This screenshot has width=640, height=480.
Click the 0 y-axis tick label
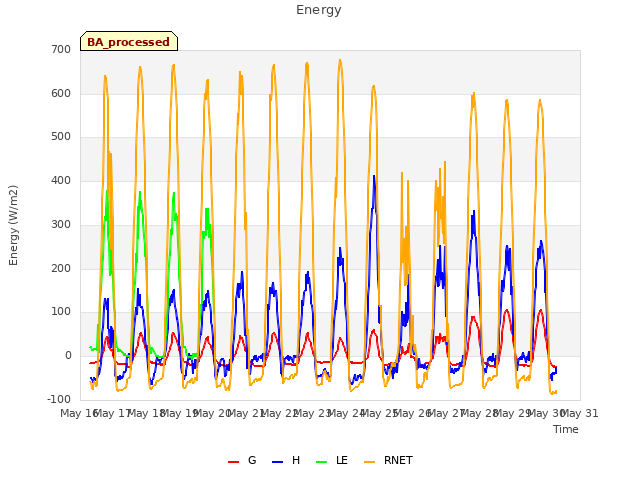pyautogui.click(x=68, y=356)
